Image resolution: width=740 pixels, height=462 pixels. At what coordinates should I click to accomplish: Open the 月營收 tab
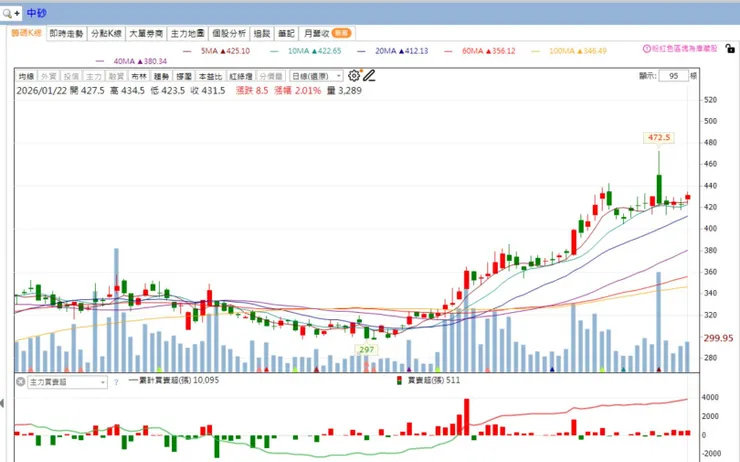click(327, 34)
